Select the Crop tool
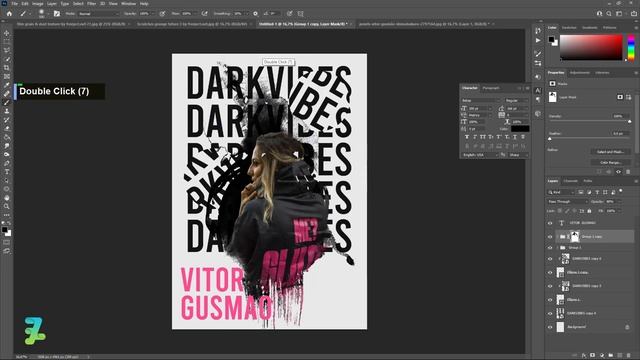Image resolution: width=640 pixels, height=360 pixels. (7, 67)
